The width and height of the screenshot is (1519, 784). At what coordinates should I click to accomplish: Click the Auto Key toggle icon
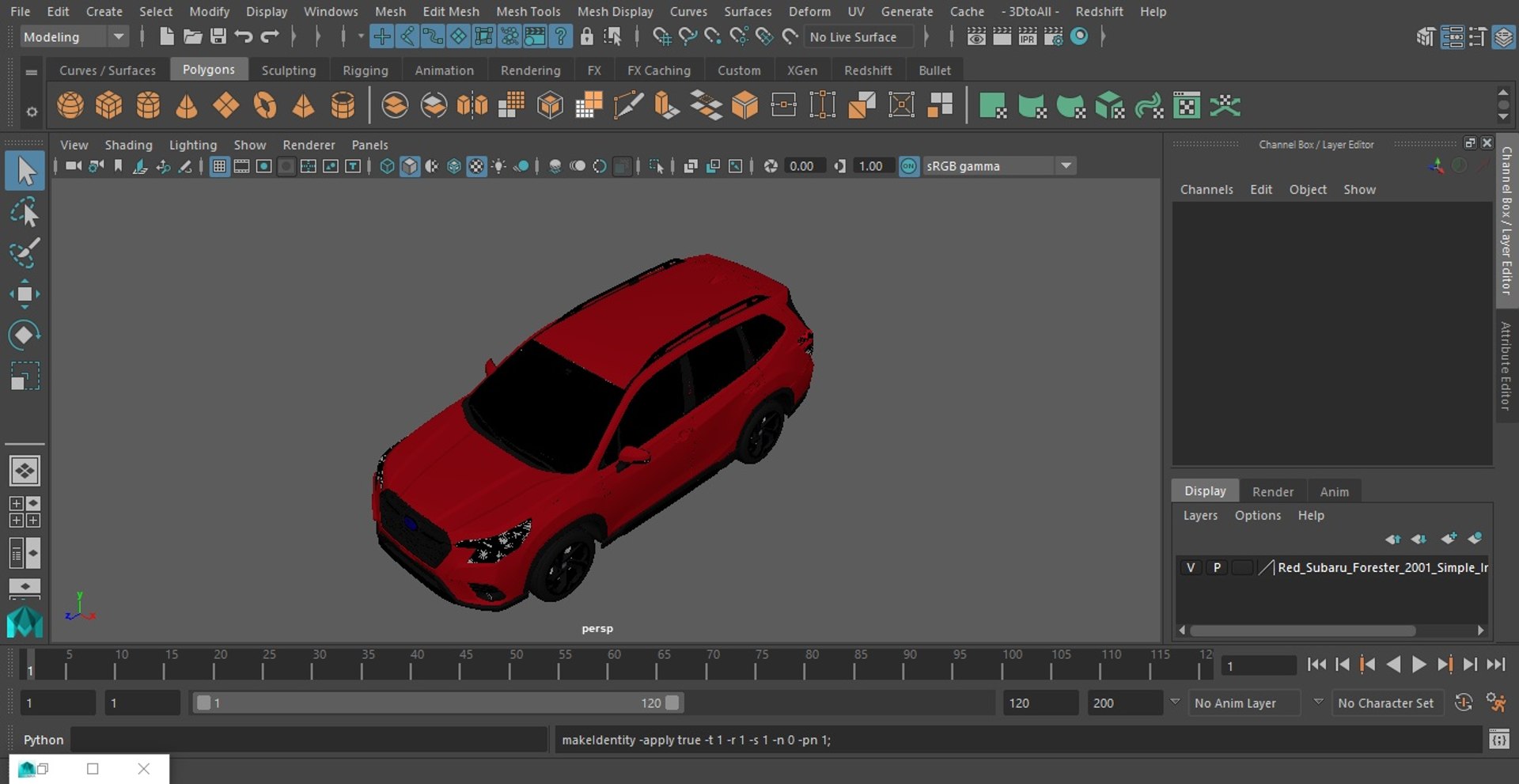pyautogui.click(x=1464, y=703)
